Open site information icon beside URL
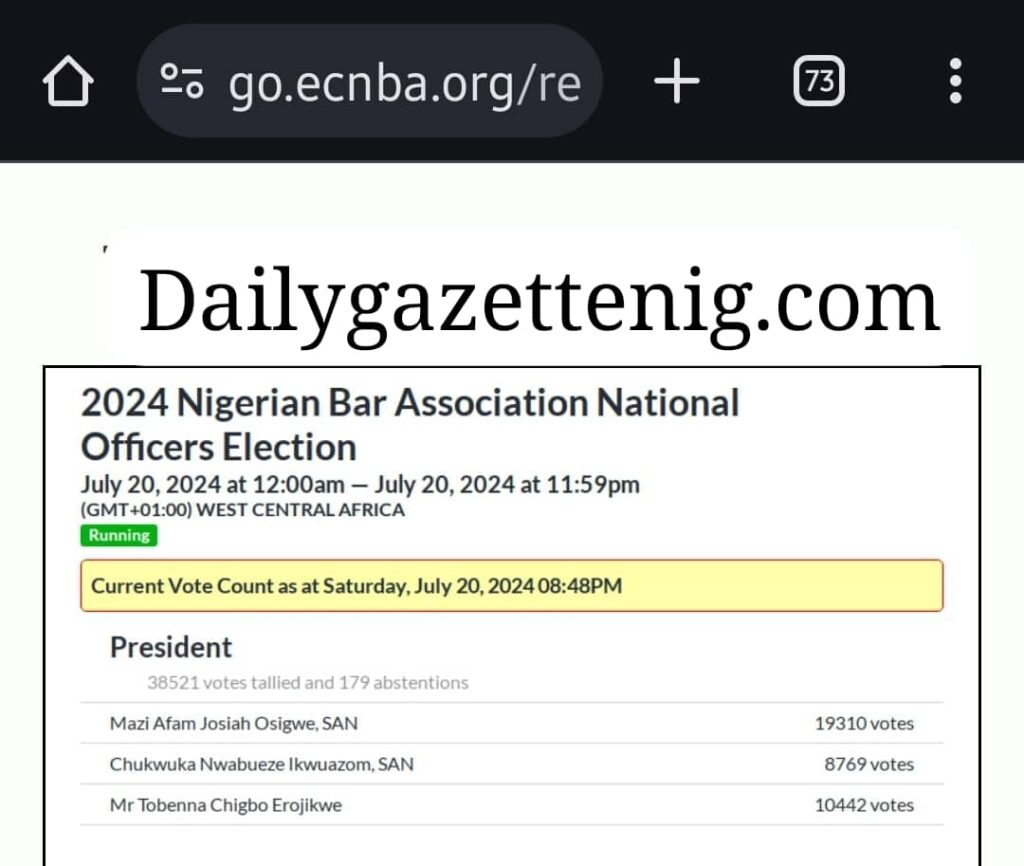 pos(182,81)
